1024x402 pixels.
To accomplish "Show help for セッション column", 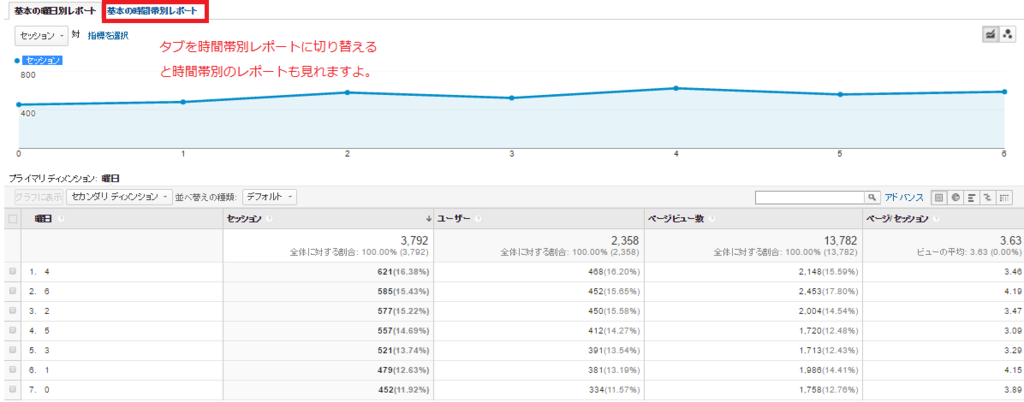I will [x=270, y=219].
